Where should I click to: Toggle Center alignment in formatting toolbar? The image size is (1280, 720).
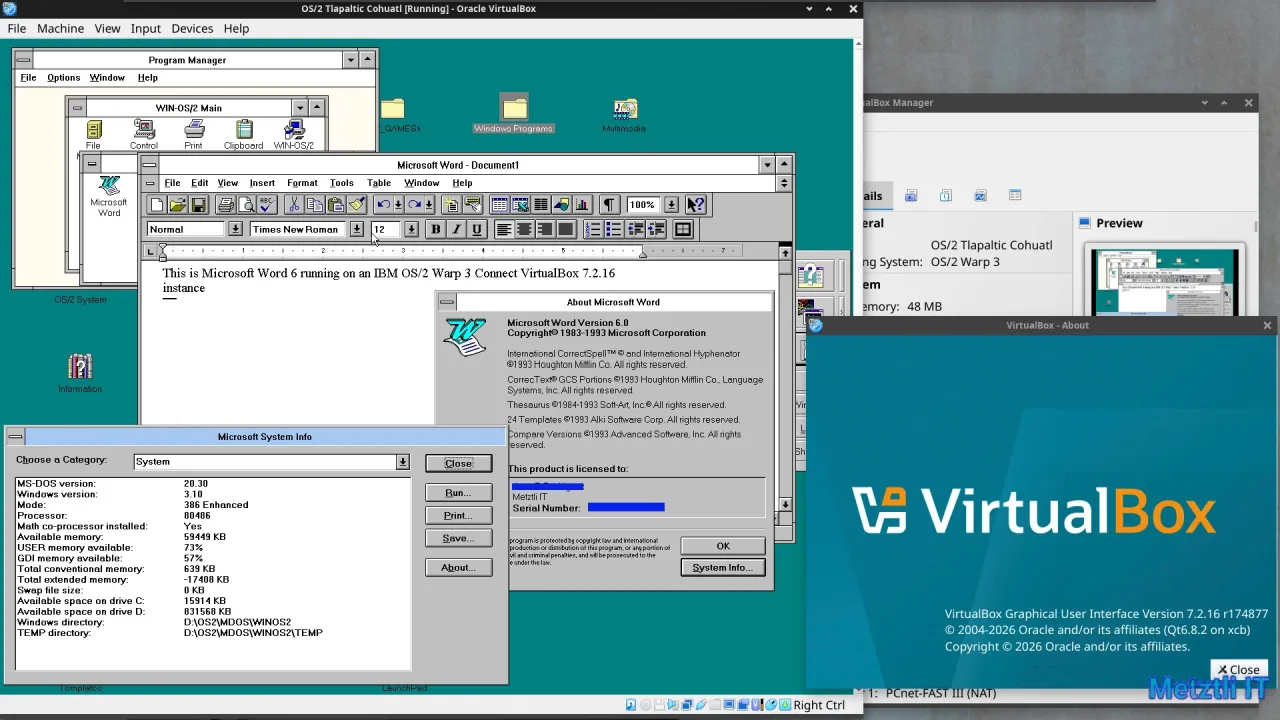tap(524, 229)
